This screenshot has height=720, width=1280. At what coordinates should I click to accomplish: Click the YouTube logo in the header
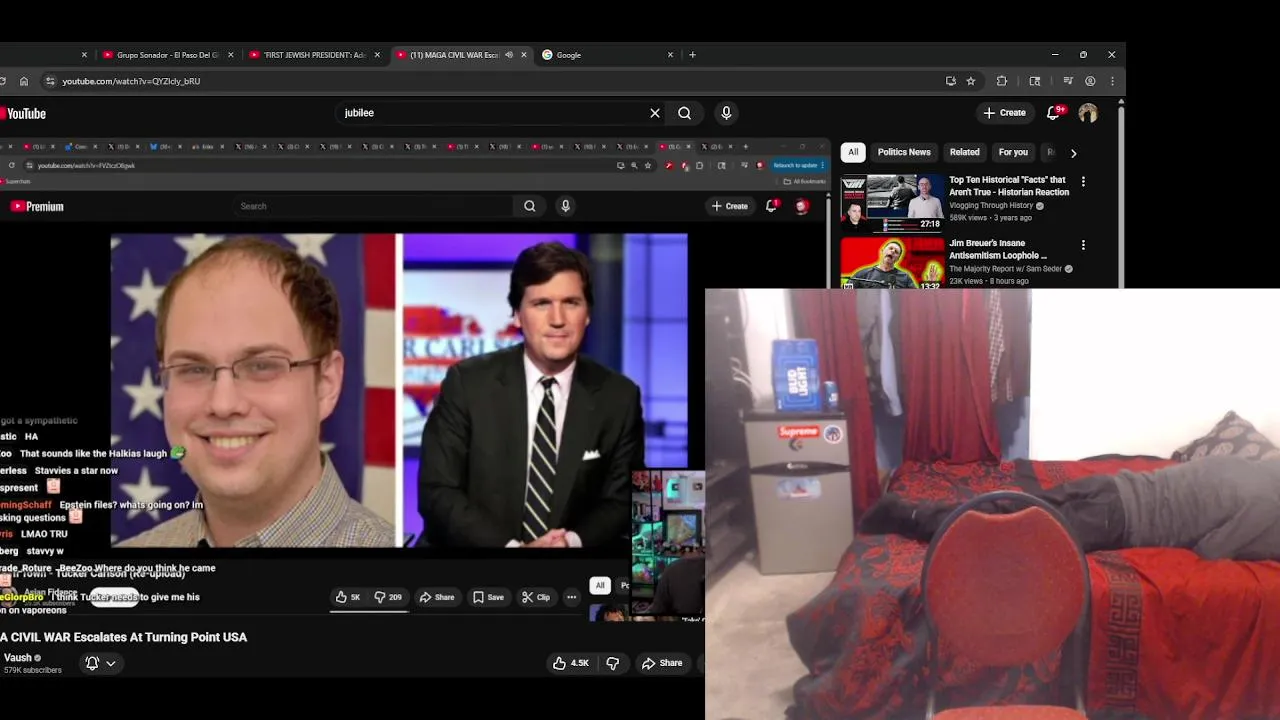tap(23, 113)
